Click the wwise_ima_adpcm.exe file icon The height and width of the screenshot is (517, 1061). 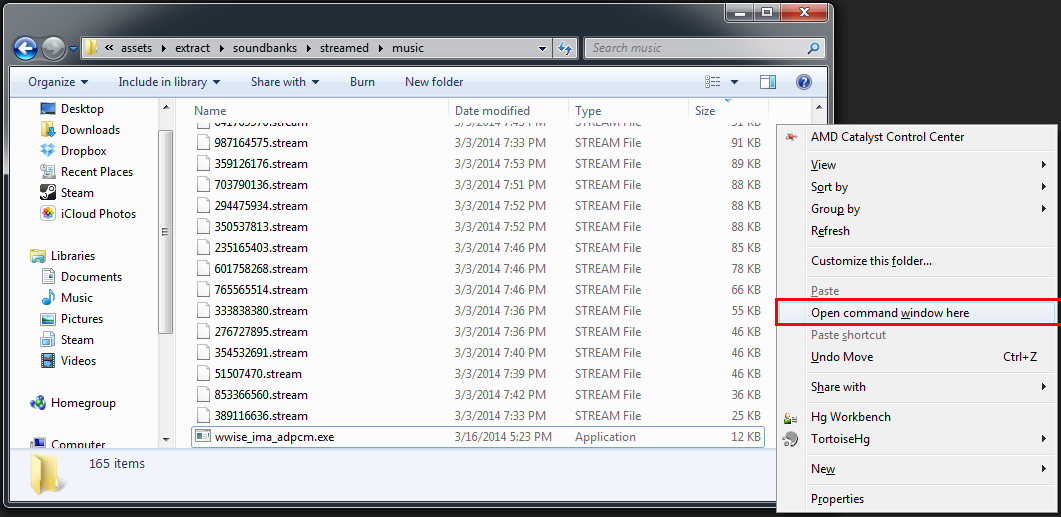click(203, 436)
